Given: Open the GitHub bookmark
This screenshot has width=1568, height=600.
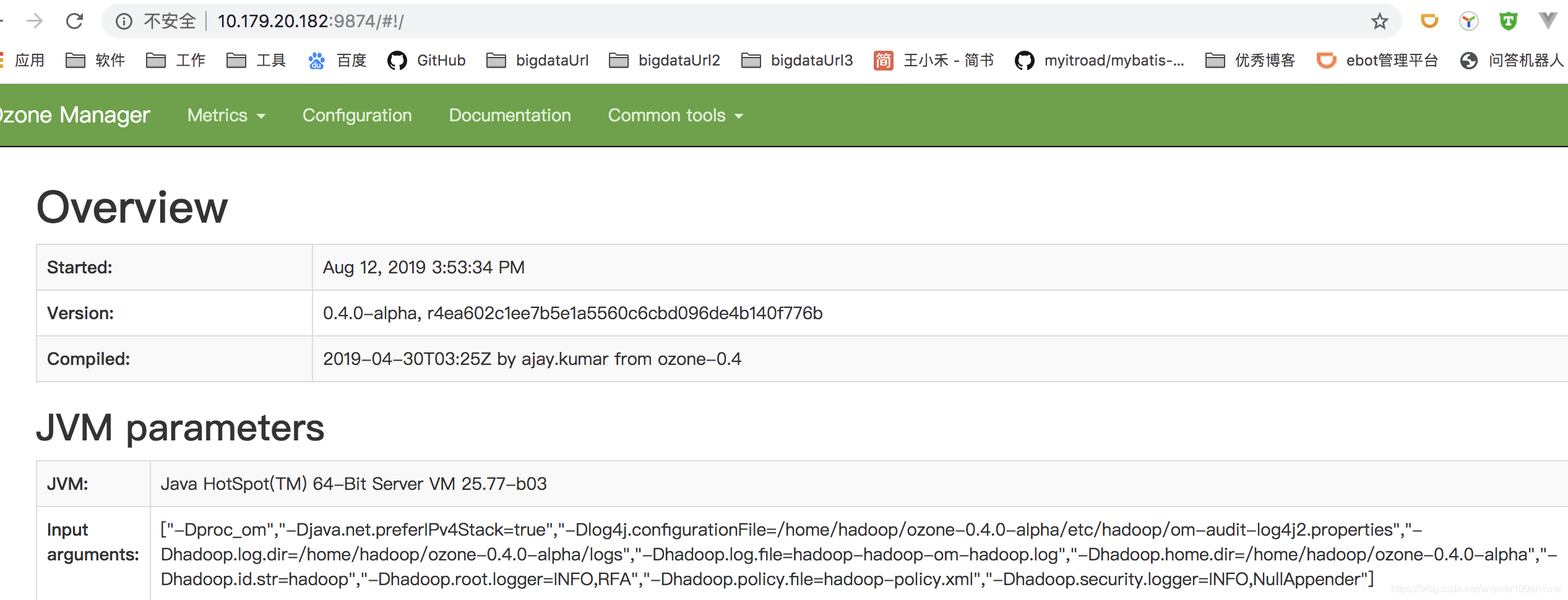Looking at the screenshot, I should pyautogui.click(x=426, y=60).
